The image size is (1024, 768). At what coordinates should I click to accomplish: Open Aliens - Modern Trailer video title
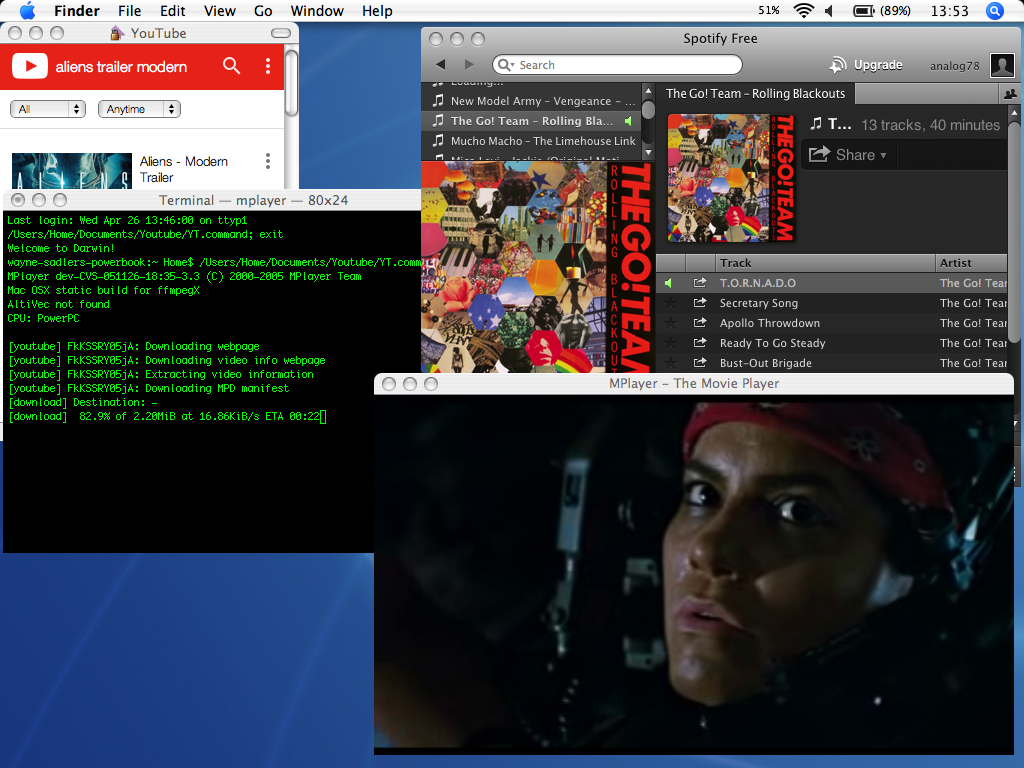(184, 169)
